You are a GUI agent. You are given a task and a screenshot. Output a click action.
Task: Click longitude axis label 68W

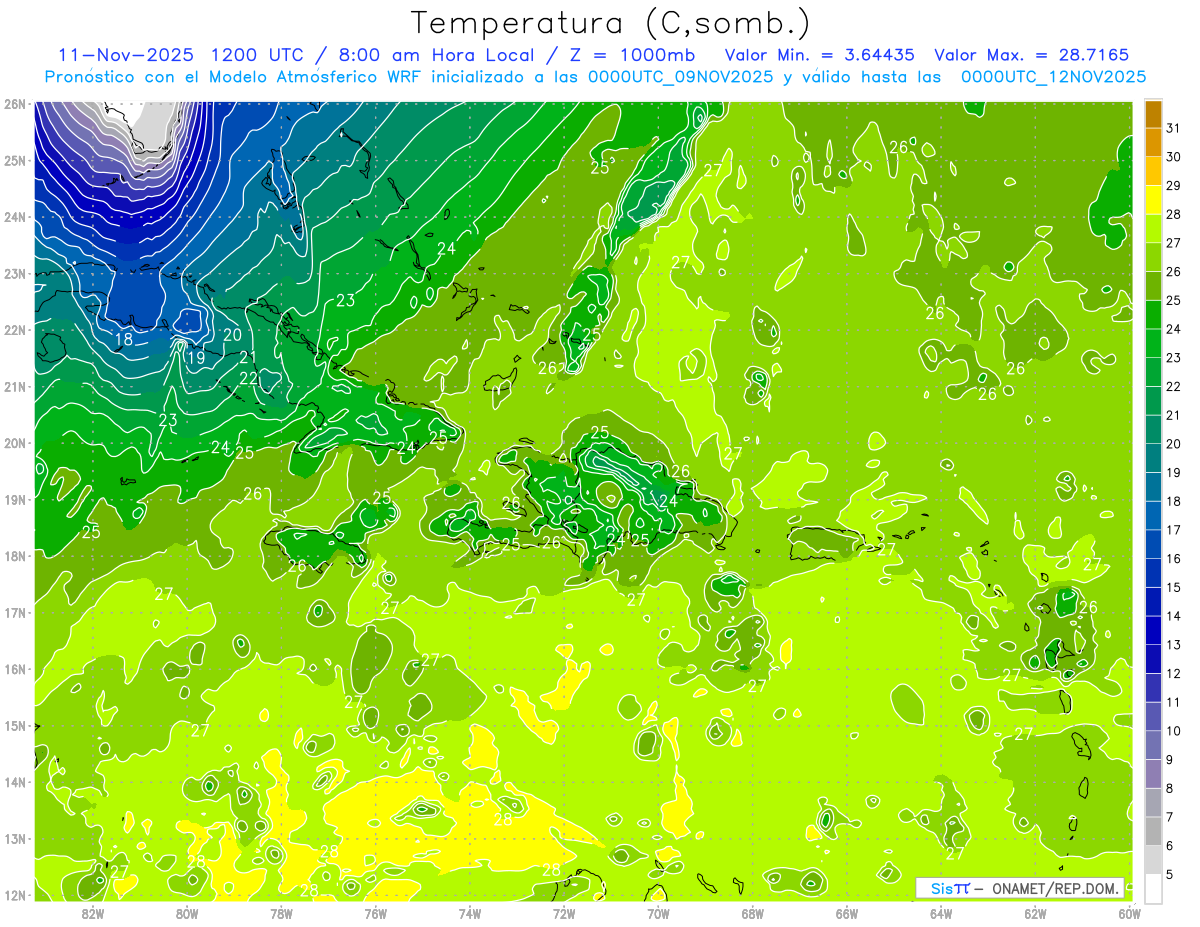pos(752,913)
